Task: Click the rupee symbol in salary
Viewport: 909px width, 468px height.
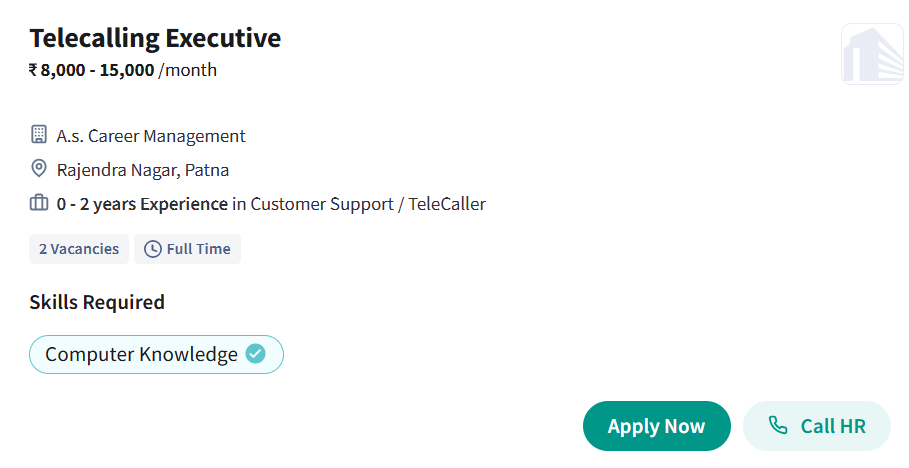Action: (33, 70)
